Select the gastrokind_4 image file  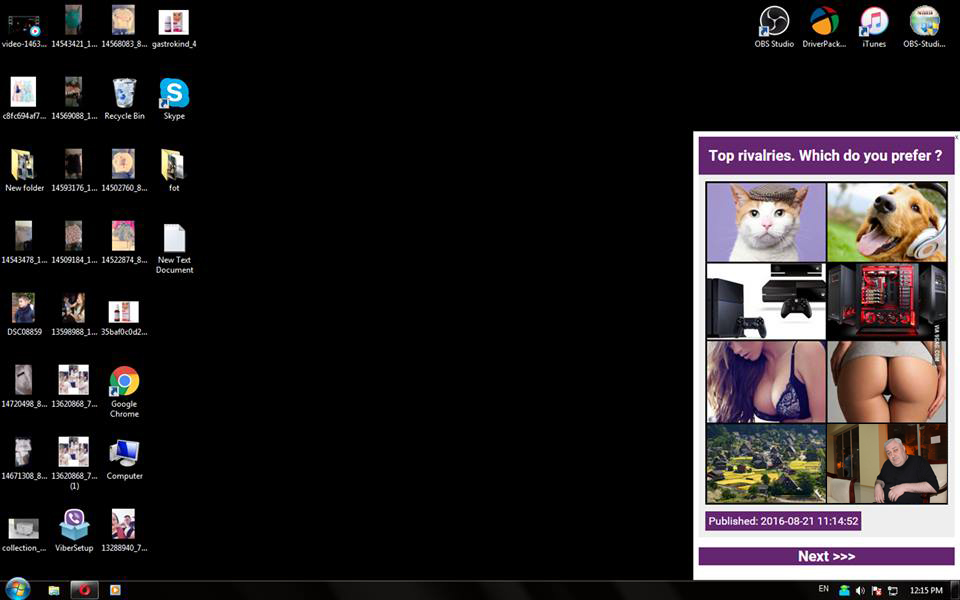(174, 27)
